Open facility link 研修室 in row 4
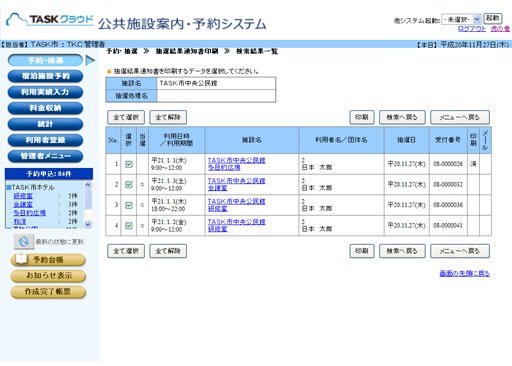This screenshot has height=366, width=512. click(217, 229)
